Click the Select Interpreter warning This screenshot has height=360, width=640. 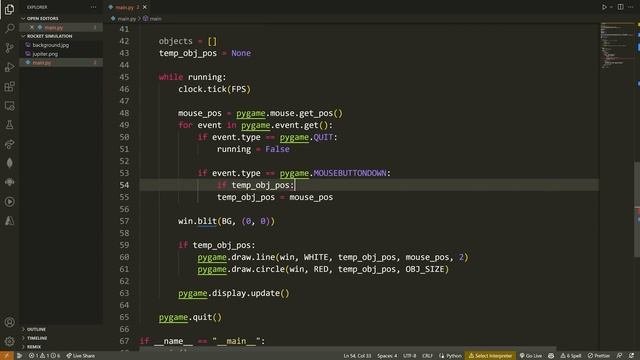tap(490, 356)
